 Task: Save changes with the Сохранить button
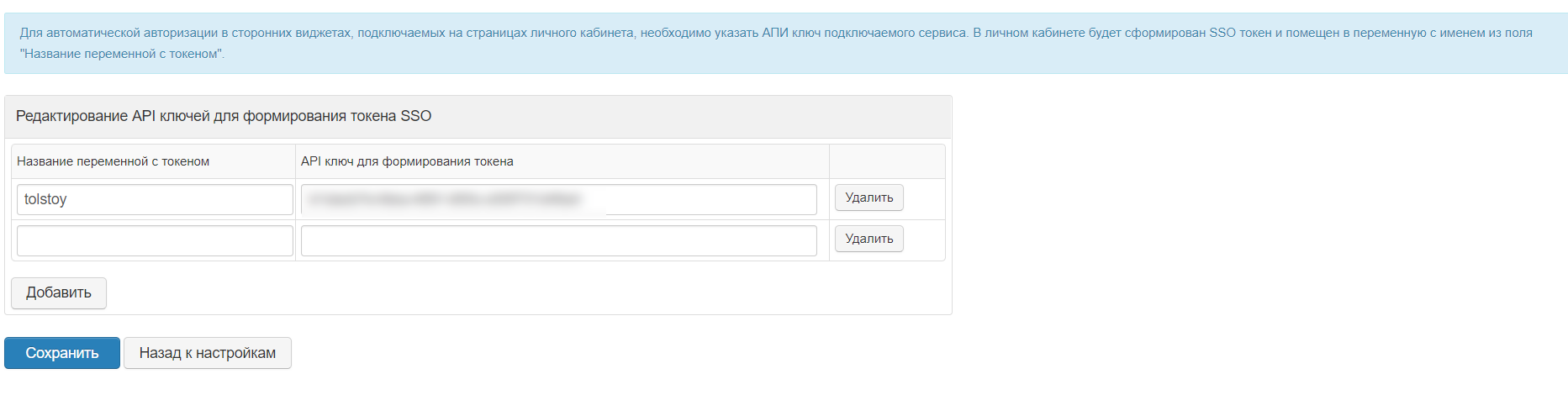62,353
